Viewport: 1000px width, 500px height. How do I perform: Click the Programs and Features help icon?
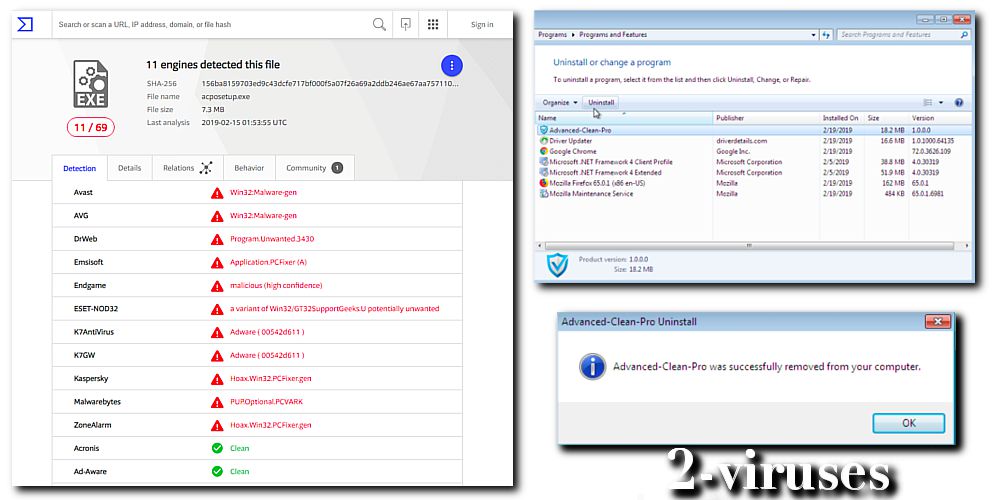pos(959,102)
